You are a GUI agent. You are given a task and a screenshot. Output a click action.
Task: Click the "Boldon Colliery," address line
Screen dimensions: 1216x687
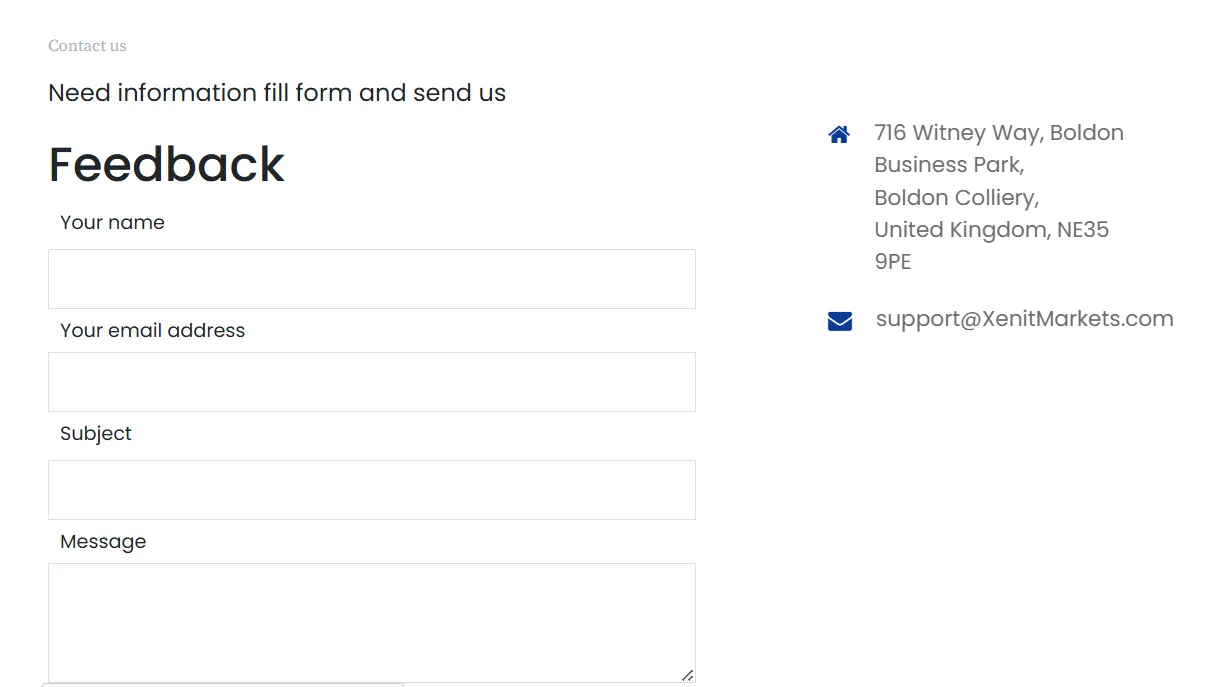(x=956, y=197)
